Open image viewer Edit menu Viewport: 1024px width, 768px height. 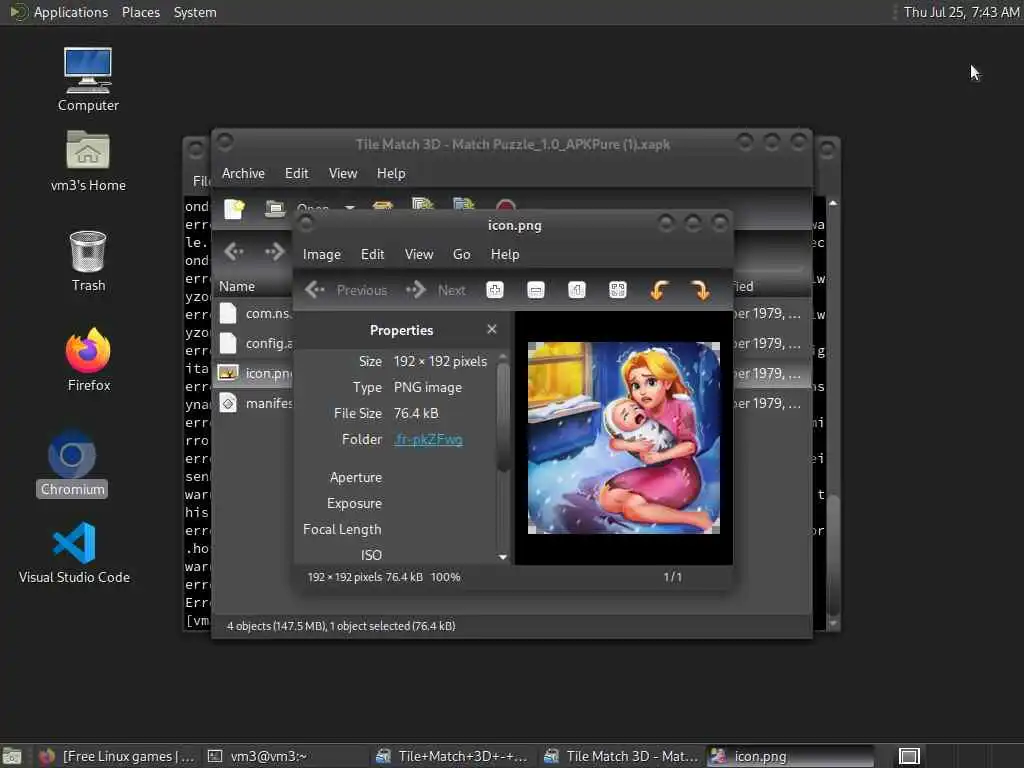point(372,254)
